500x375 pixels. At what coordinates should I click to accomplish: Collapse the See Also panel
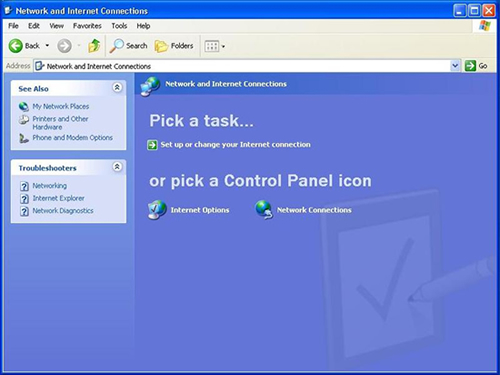[x=117, y=88]
